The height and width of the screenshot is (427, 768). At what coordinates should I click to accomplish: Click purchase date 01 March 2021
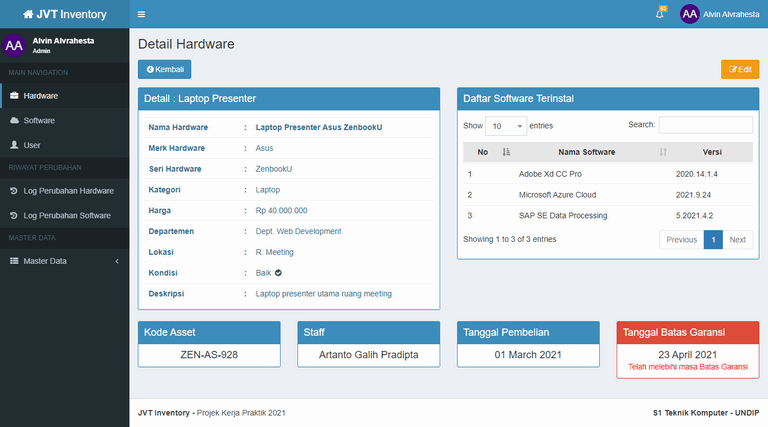coord(528,355)
